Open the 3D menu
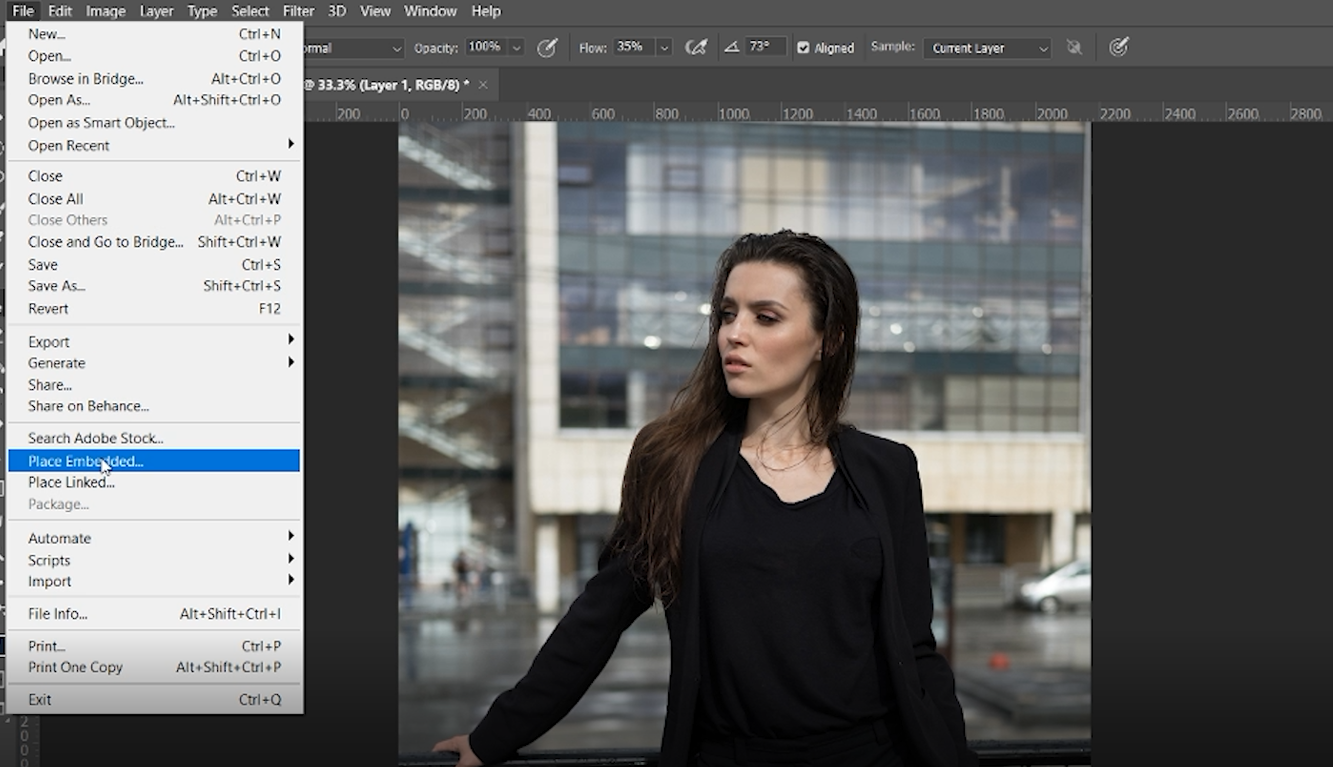Image resolution: width=1333 pixels, height=767 pixels. (337, 11)
